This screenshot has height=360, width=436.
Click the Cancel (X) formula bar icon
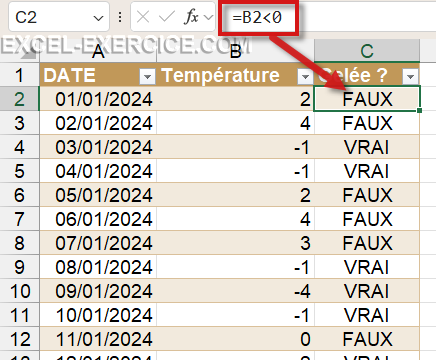click(143, 17)
